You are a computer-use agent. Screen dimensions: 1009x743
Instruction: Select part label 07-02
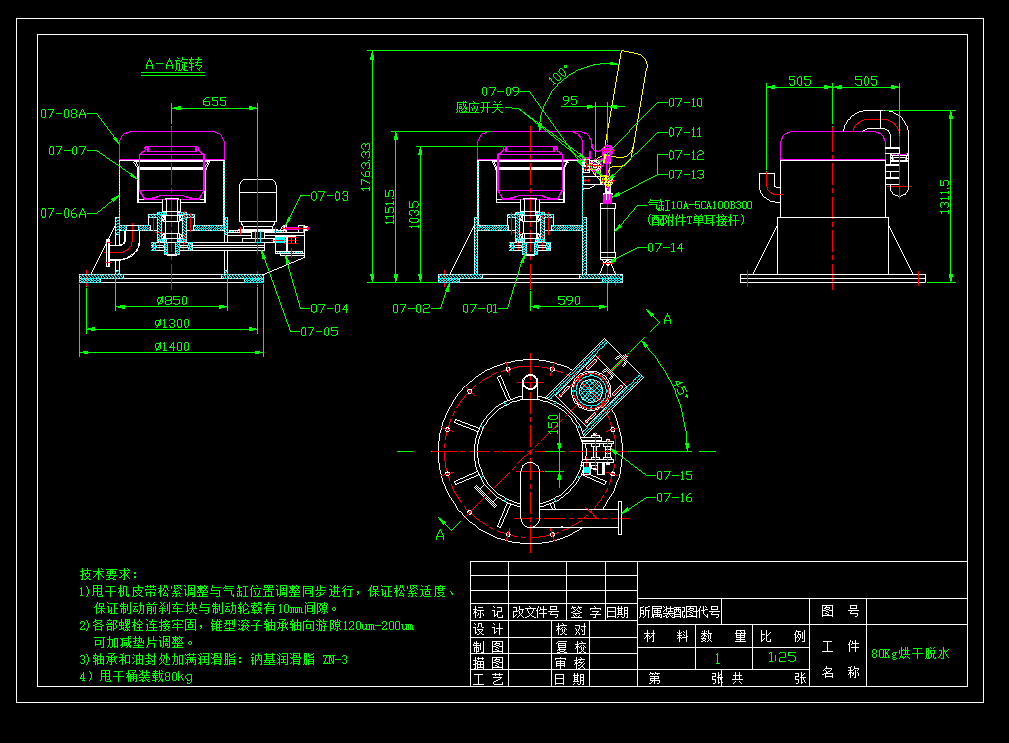tap(411, 309)
